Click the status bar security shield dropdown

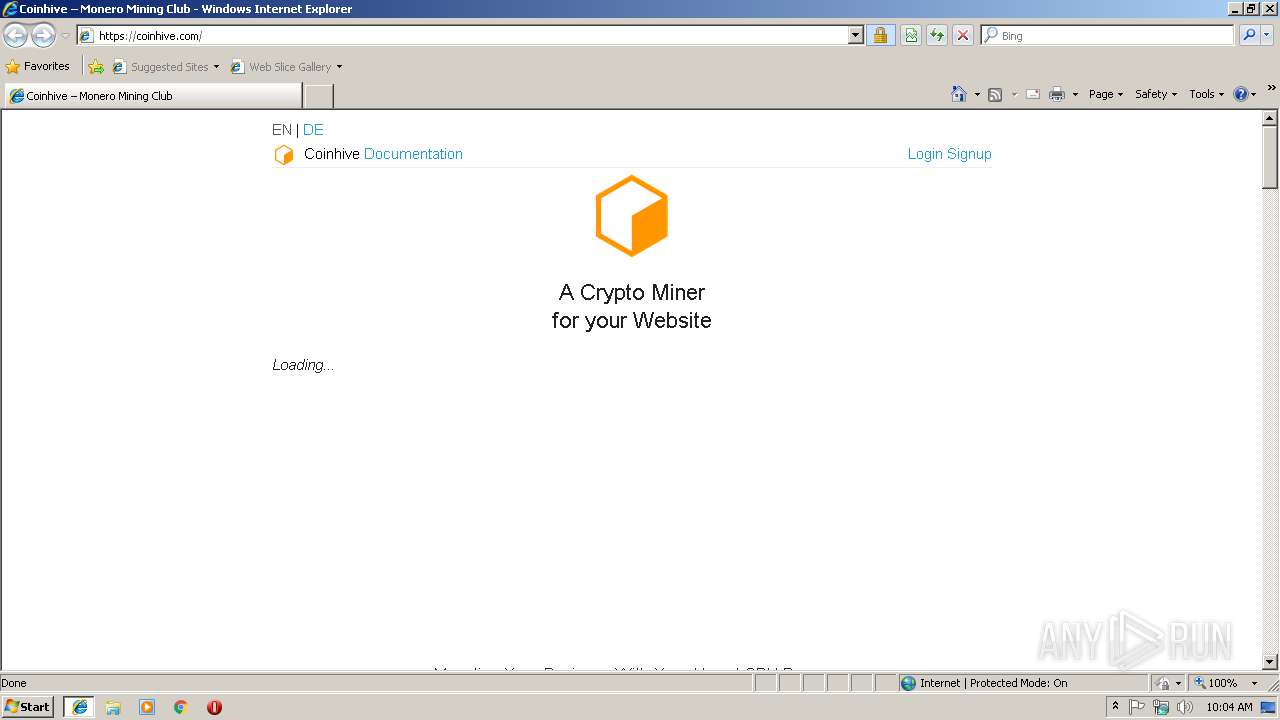click(1168, 683)
